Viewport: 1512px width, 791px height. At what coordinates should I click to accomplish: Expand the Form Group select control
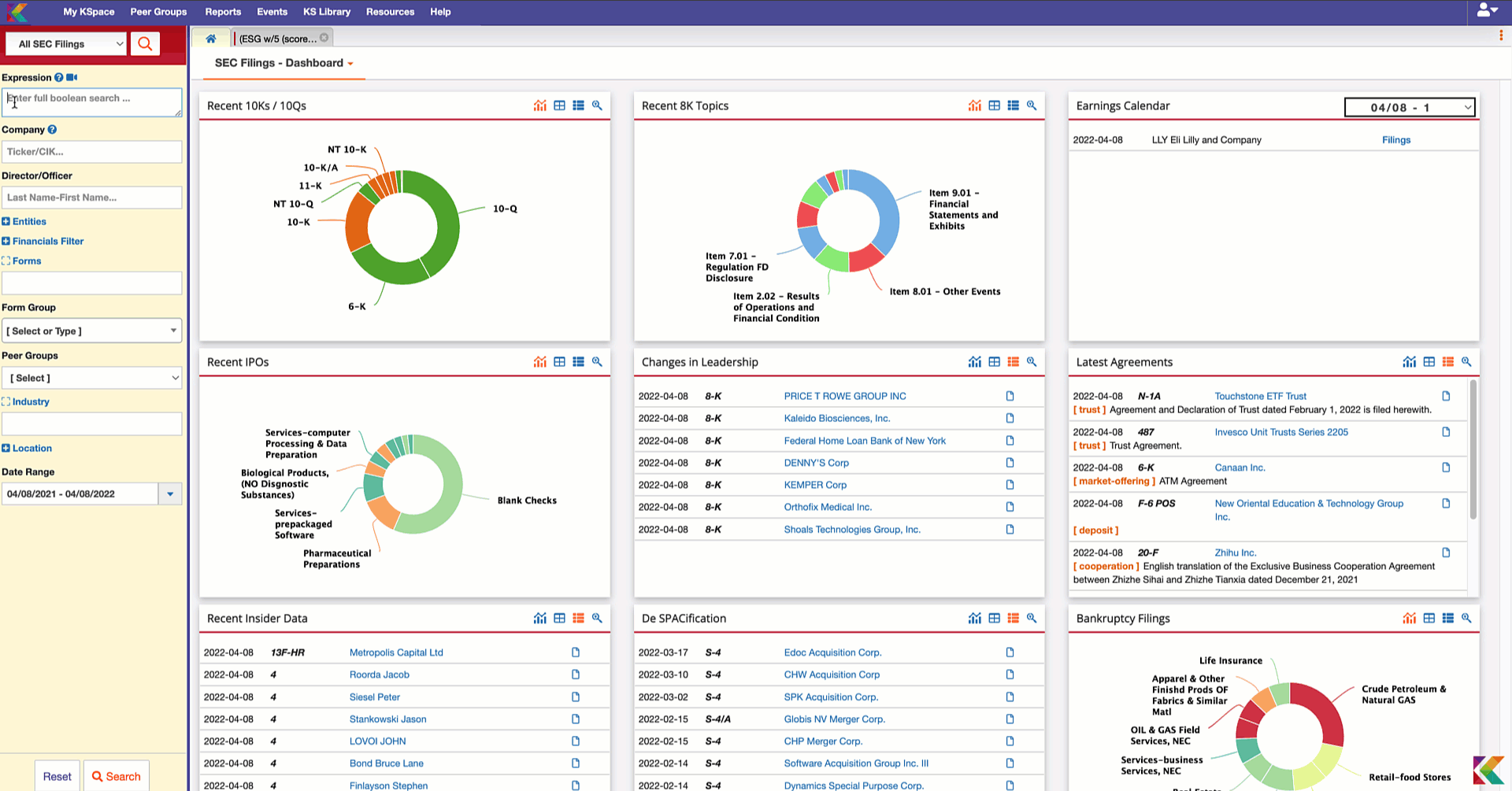[92, 331]
